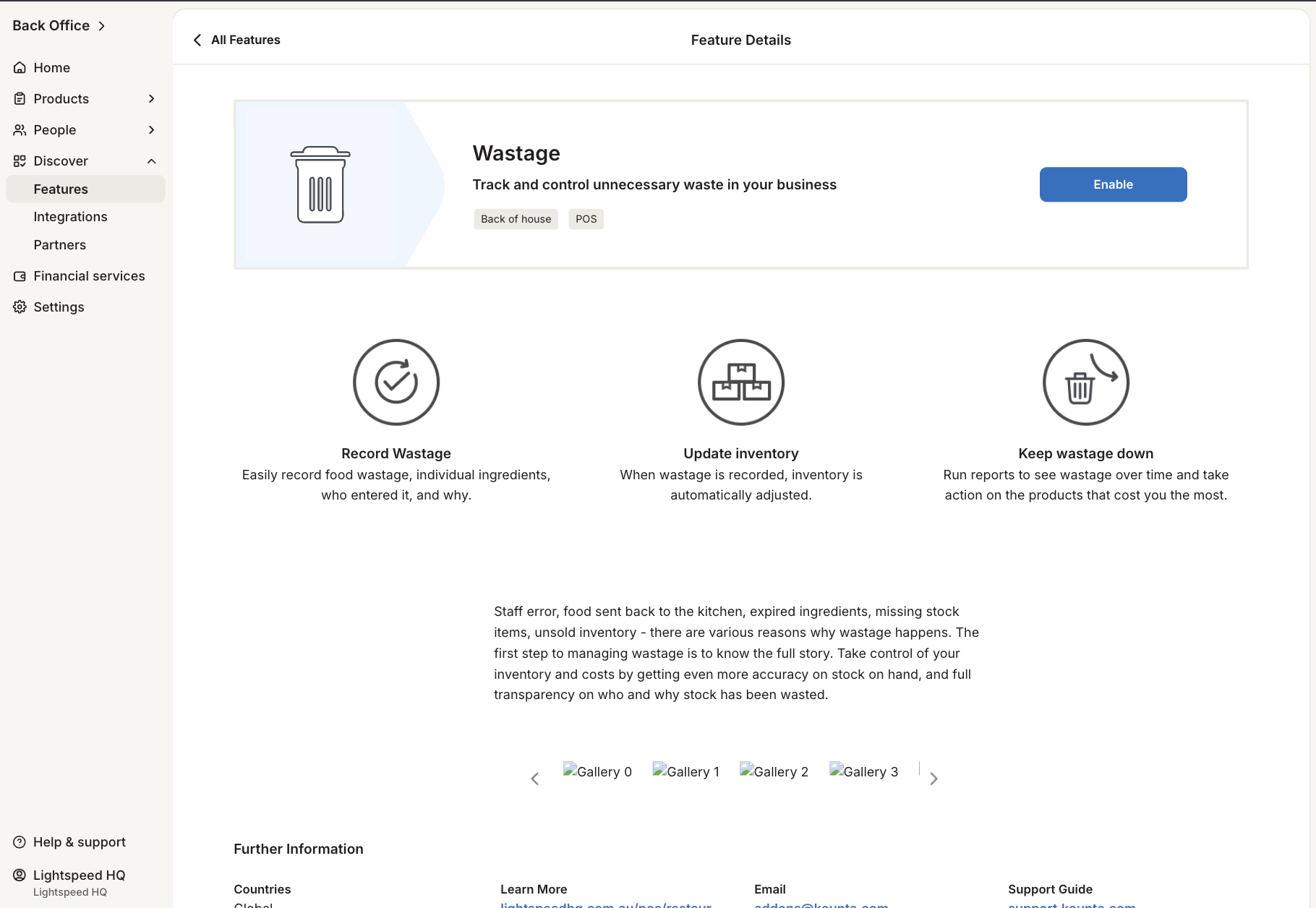Image resolution: width=1316 pixels, height=908 pixels.
Task: Click the Keep wastage down trash icon
Action: click(x=1086, y=382)
